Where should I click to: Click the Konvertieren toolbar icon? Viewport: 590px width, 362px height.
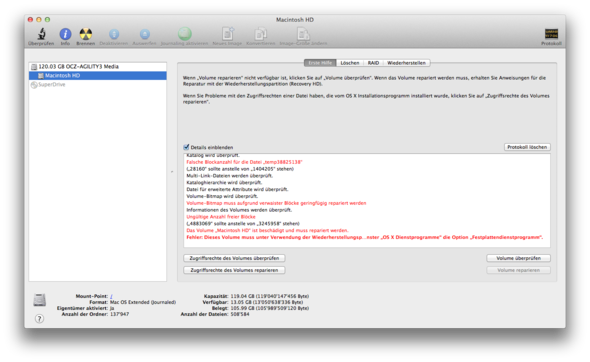coord(260,34)
